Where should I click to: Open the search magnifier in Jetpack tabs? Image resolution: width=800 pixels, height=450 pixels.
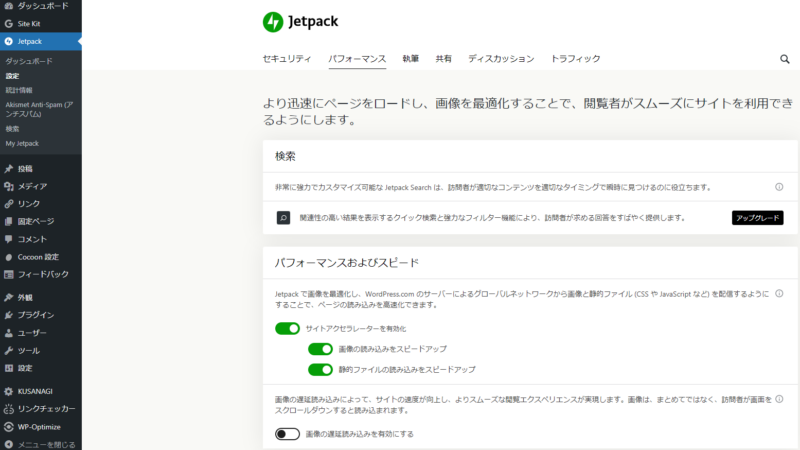click(784, 59)
